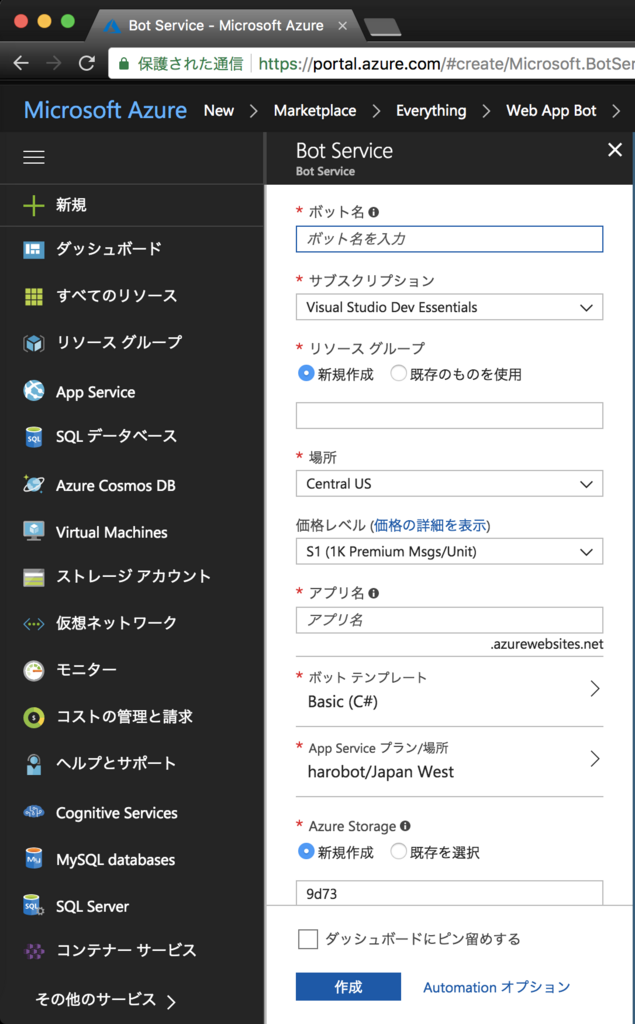This screenshot has height=1024, width=635.
Task: Click info icon next to アプリ名
Action: (374, 593)
